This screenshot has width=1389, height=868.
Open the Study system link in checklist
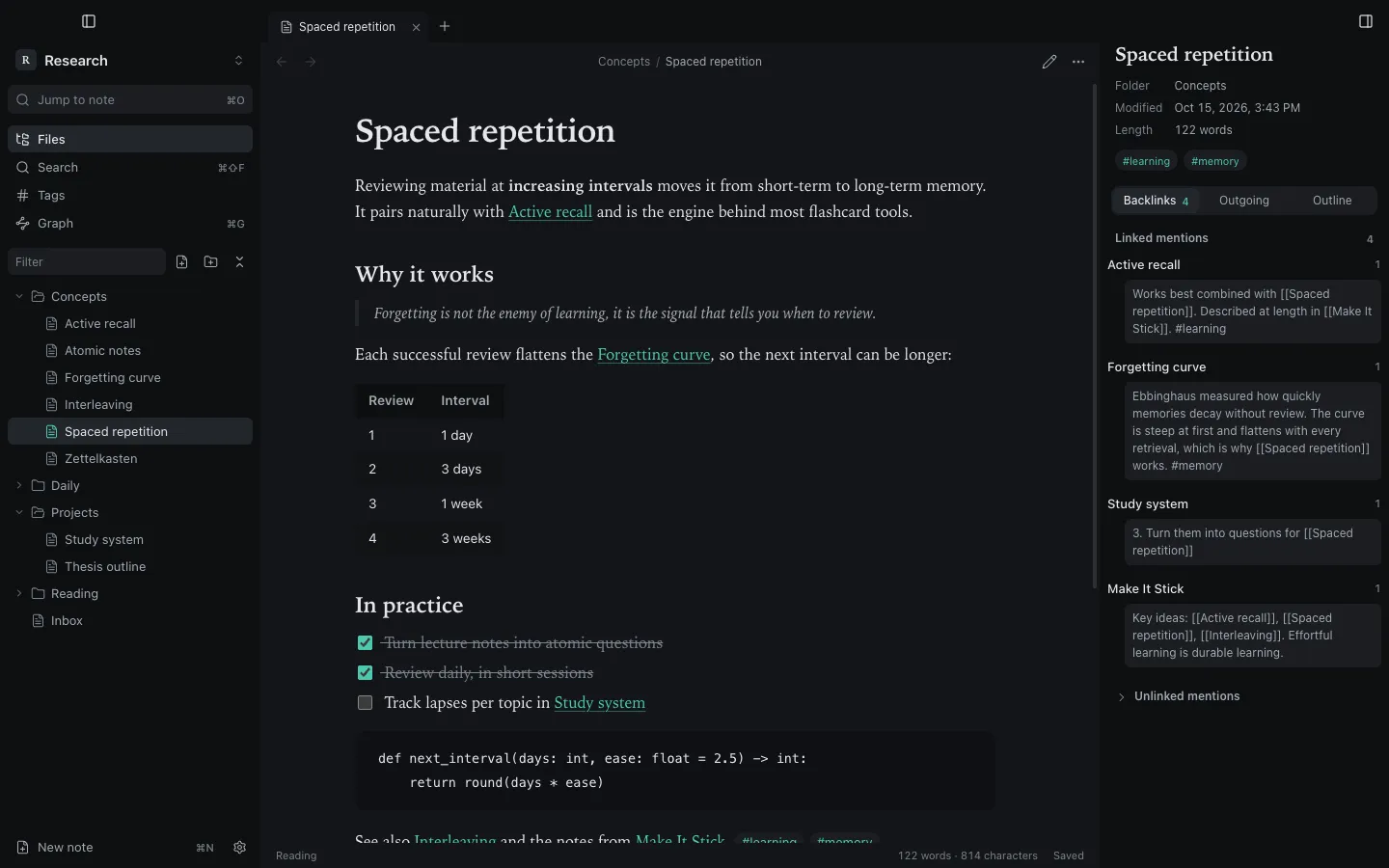599,703
